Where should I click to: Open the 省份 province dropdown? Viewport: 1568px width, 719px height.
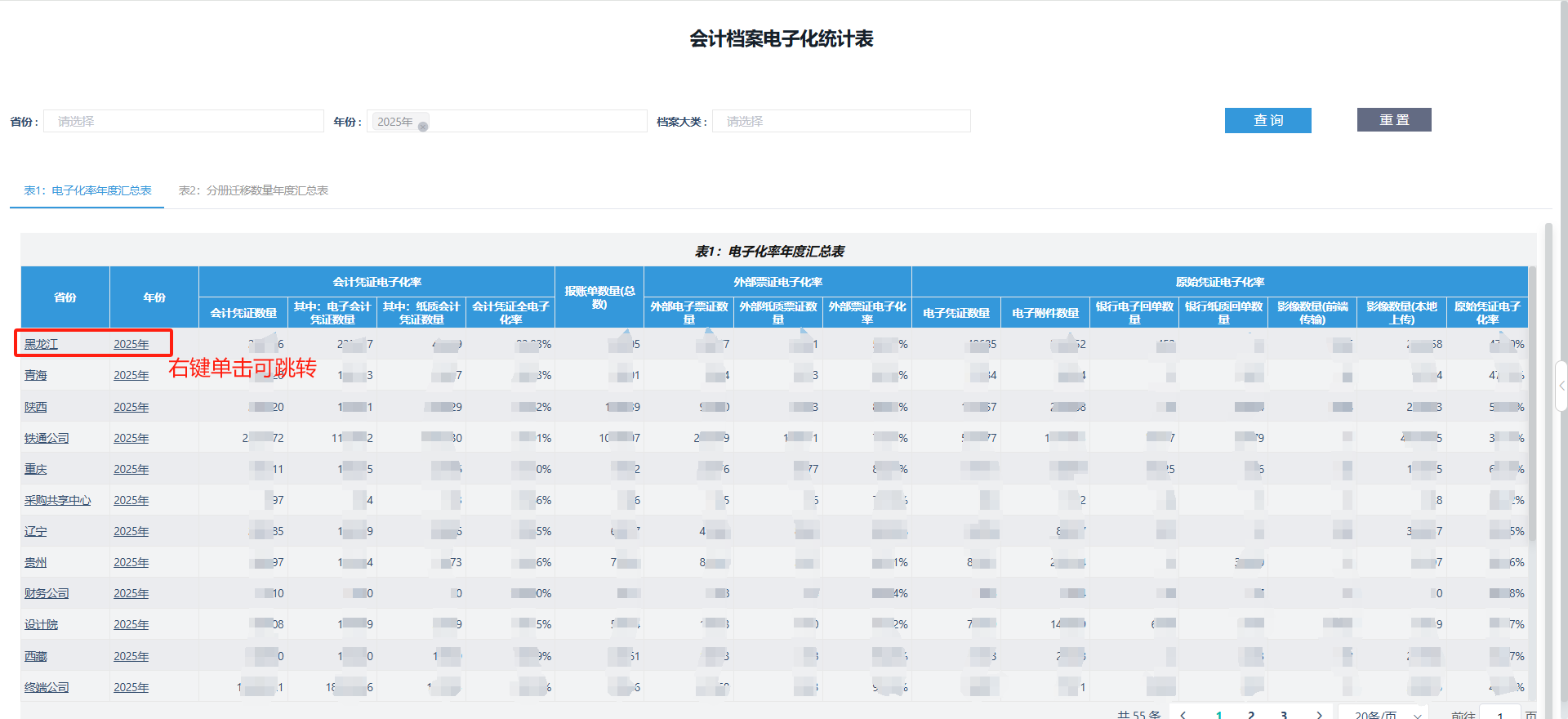(x=184, y=121)
